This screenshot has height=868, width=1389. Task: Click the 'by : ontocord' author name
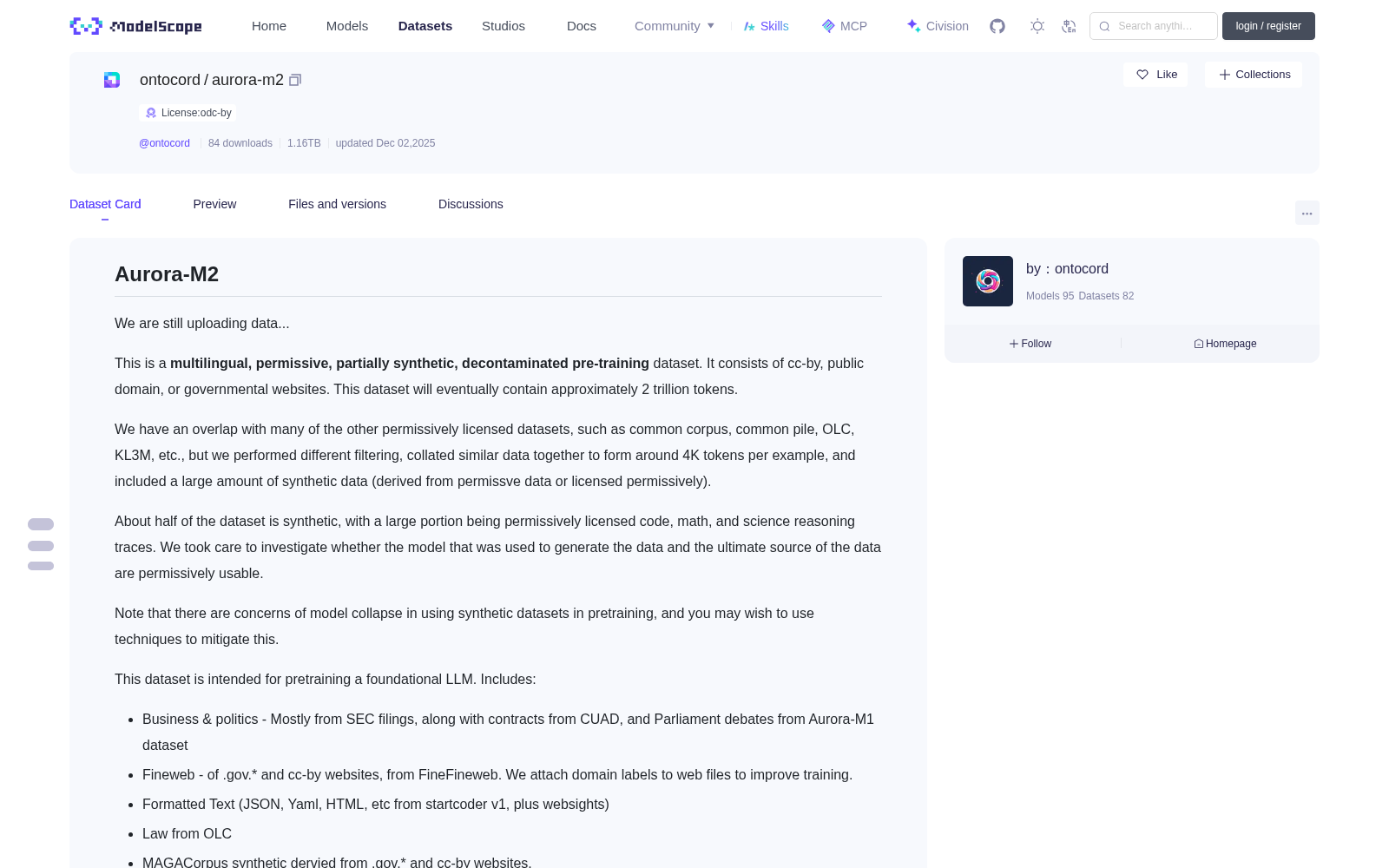pyautogui.click(x=1067, y=269)
